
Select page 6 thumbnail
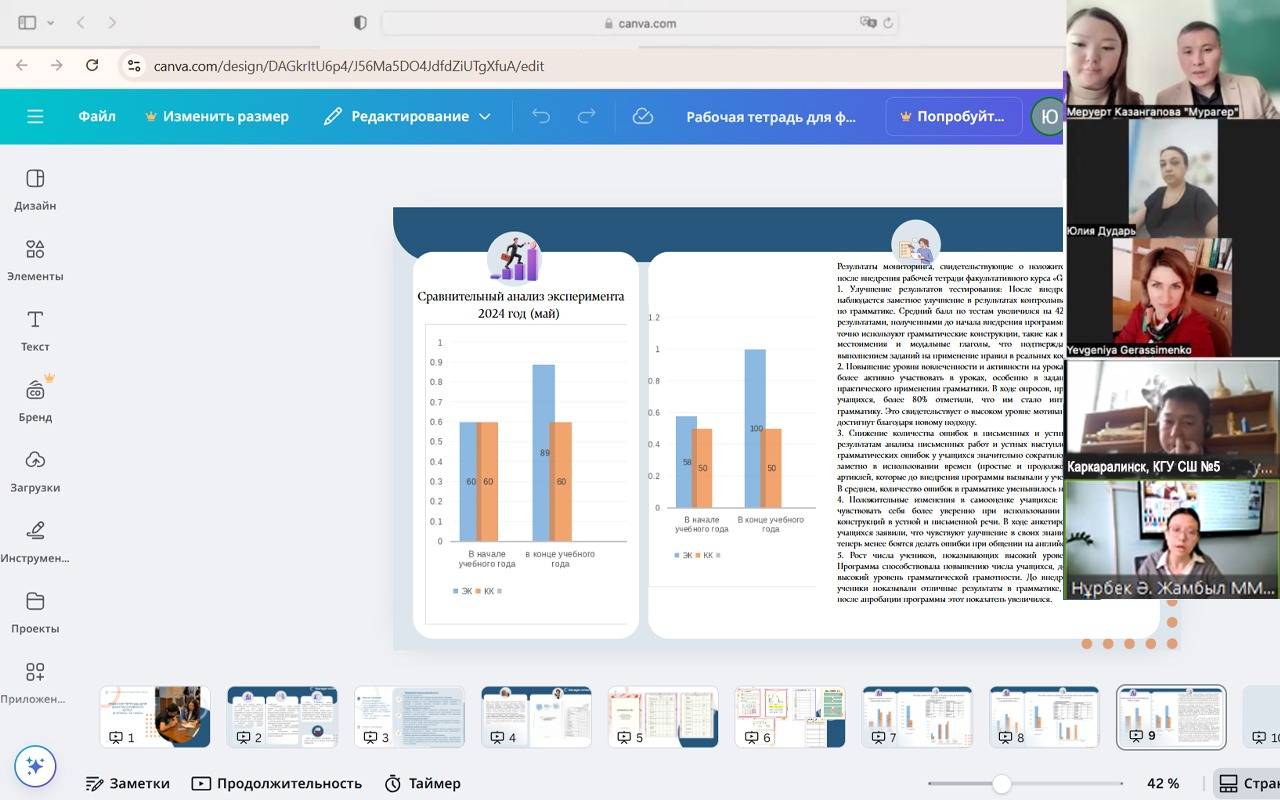(790, 717)
